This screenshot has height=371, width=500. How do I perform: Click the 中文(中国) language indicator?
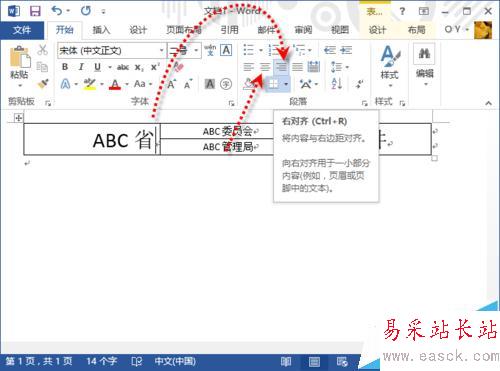(x=175, y=361)
